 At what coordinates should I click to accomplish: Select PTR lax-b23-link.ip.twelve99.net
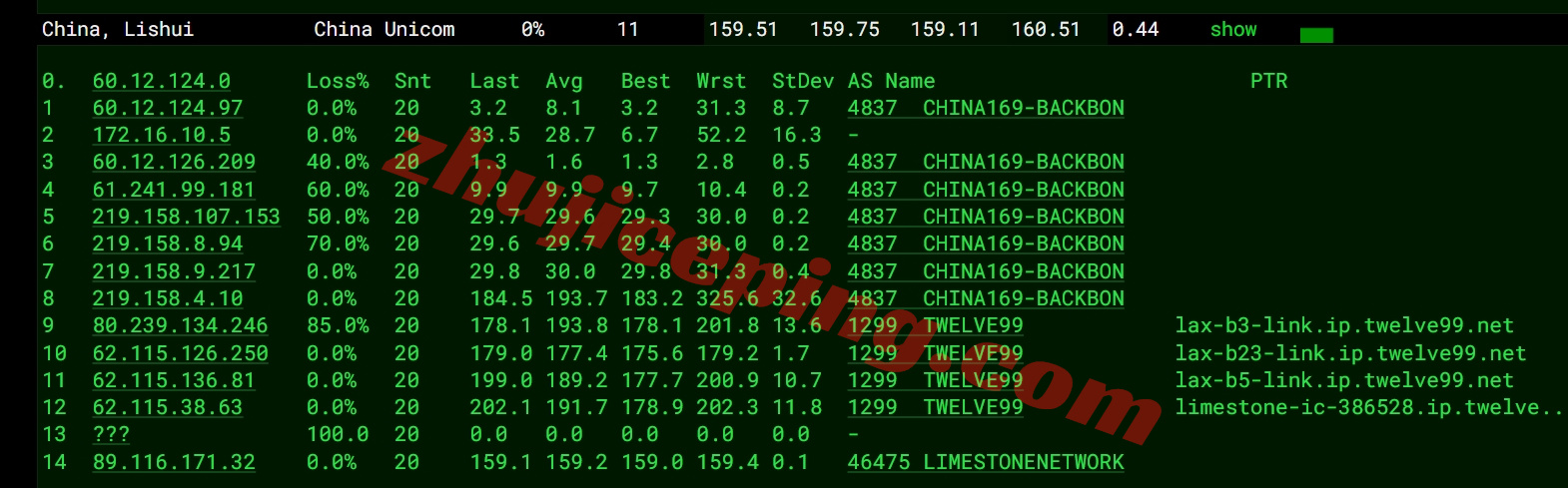click(x=1350, y=353)
